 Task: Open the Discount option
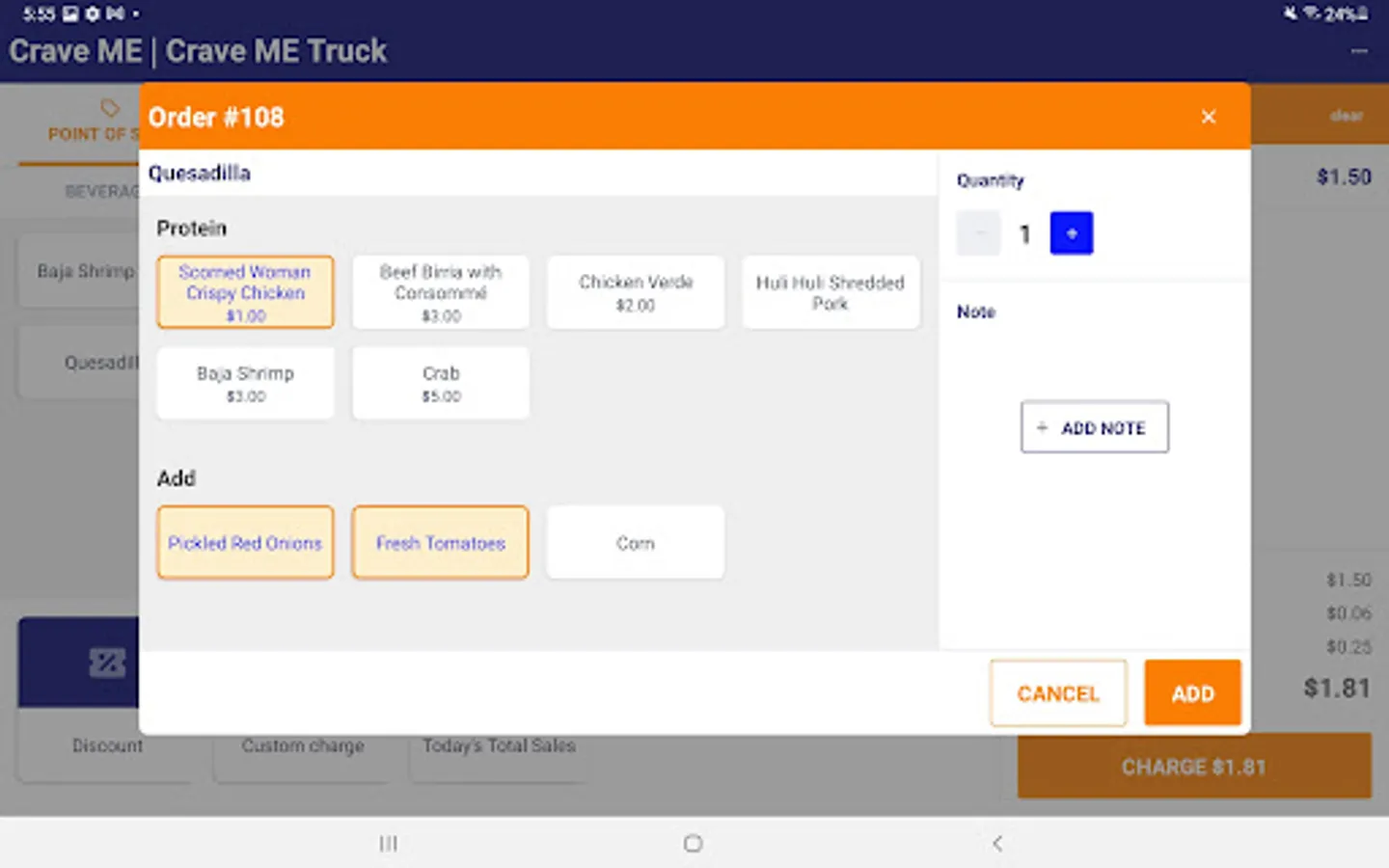(107, 746)
